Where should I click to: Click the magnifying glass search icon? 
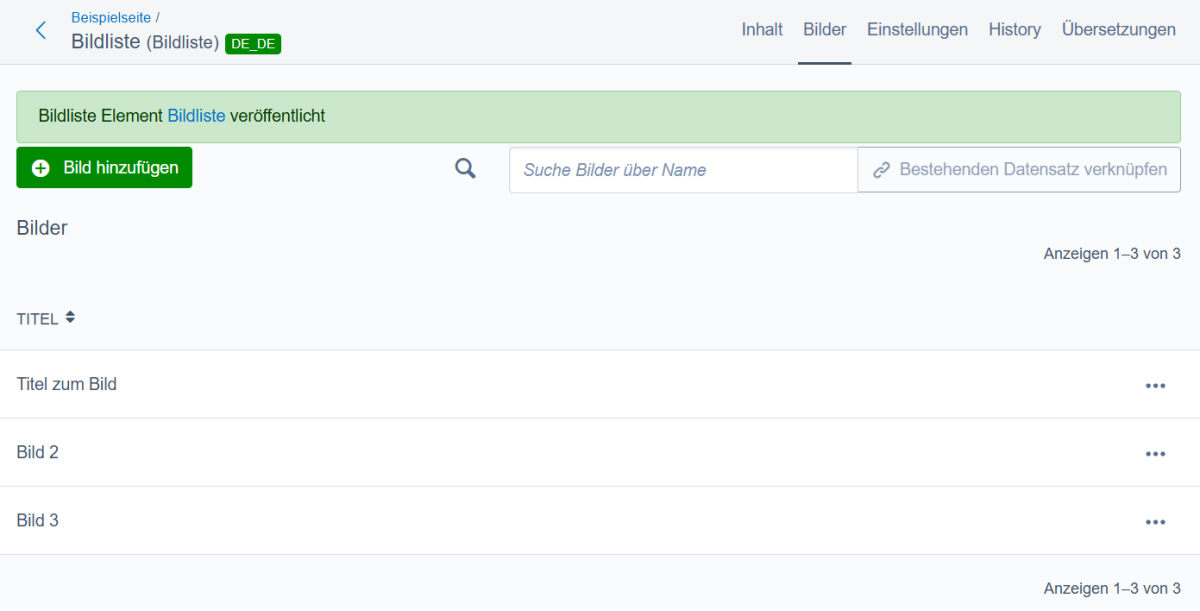pos(465,169)
